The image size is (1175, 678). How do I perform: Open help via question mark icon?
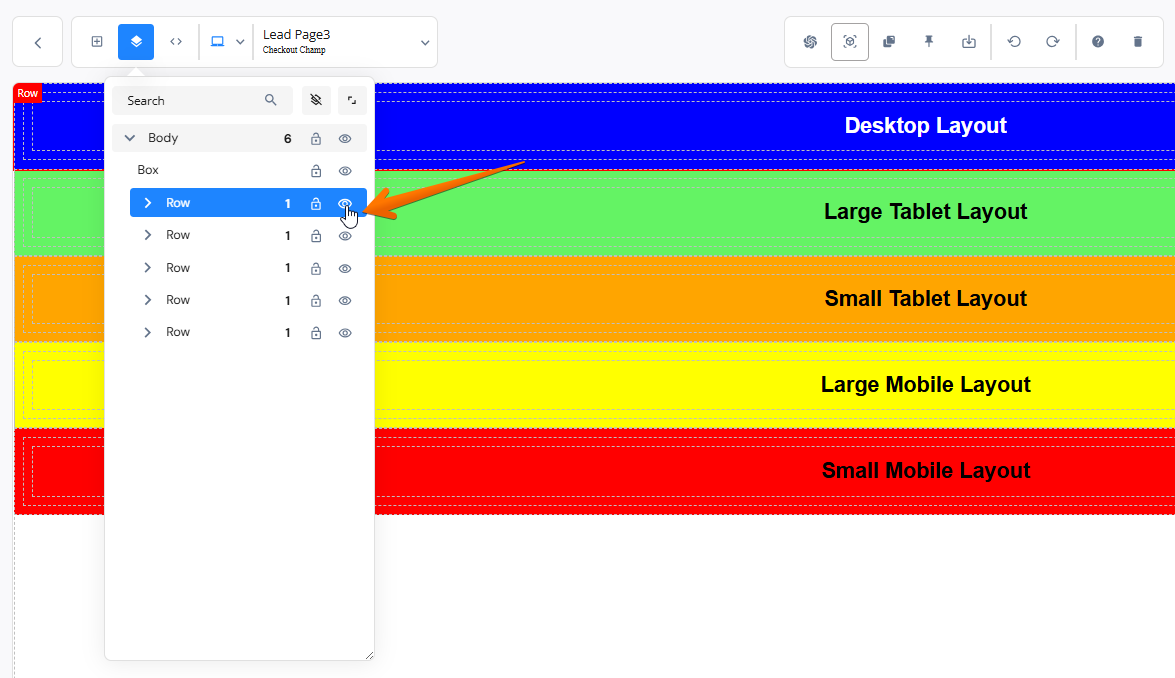click(1098, 42)
